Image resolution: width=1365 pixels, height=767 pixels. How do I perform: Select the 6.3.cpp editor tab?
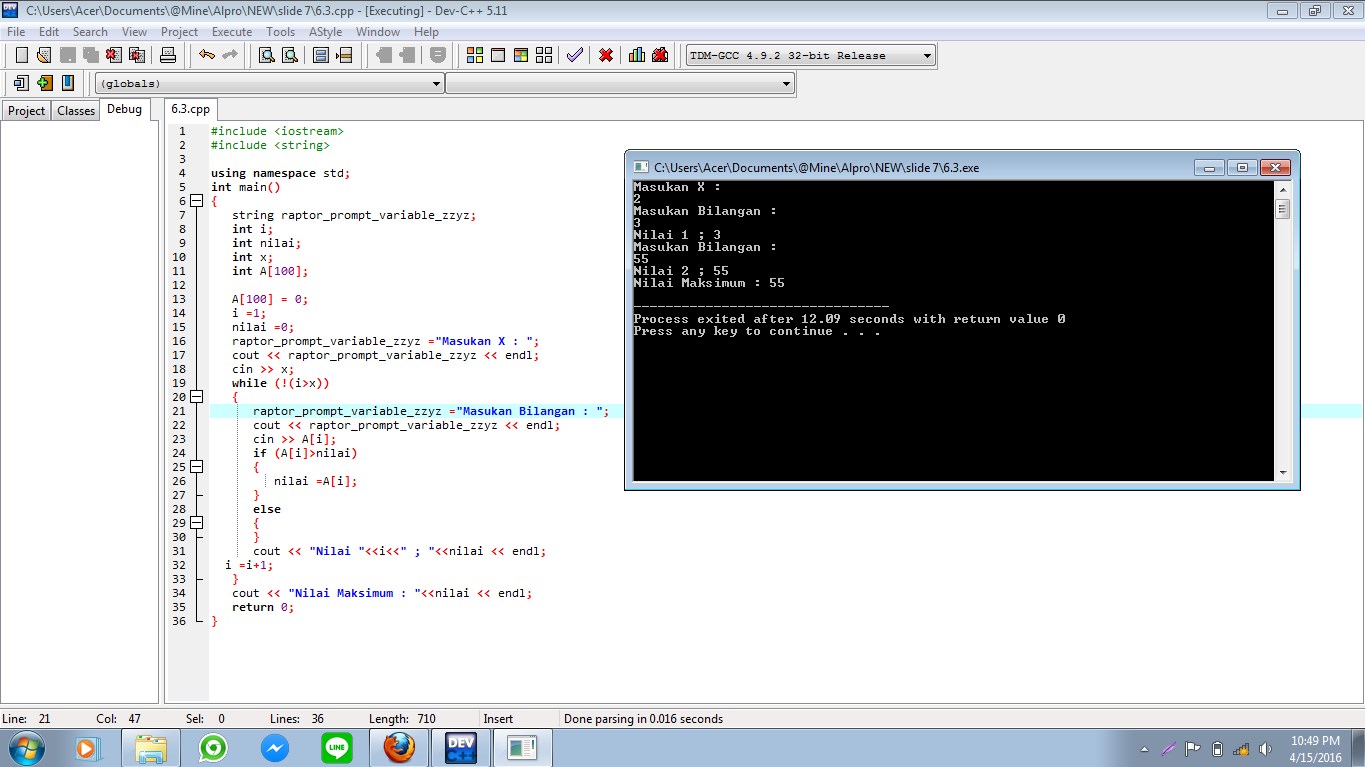click(190, 109)
